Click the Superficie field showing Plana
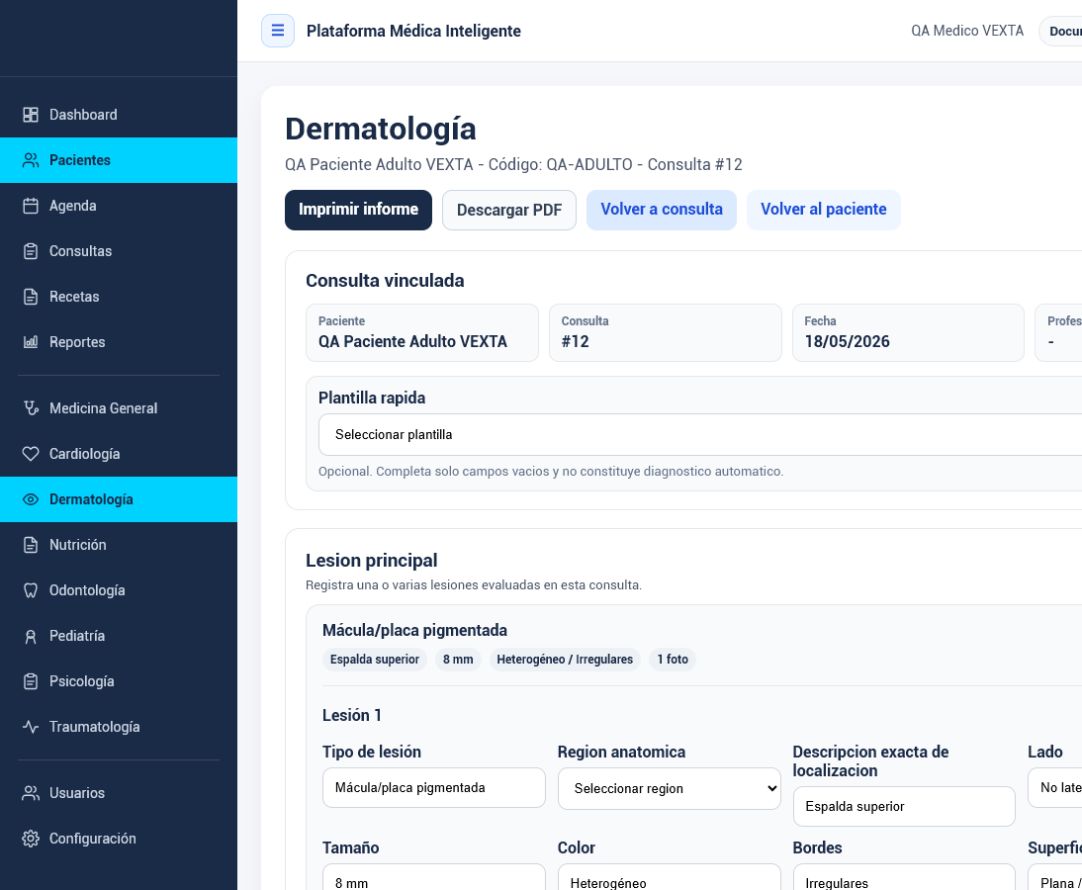This screenshot has width=1082, height=890. tap(1054, 877)
